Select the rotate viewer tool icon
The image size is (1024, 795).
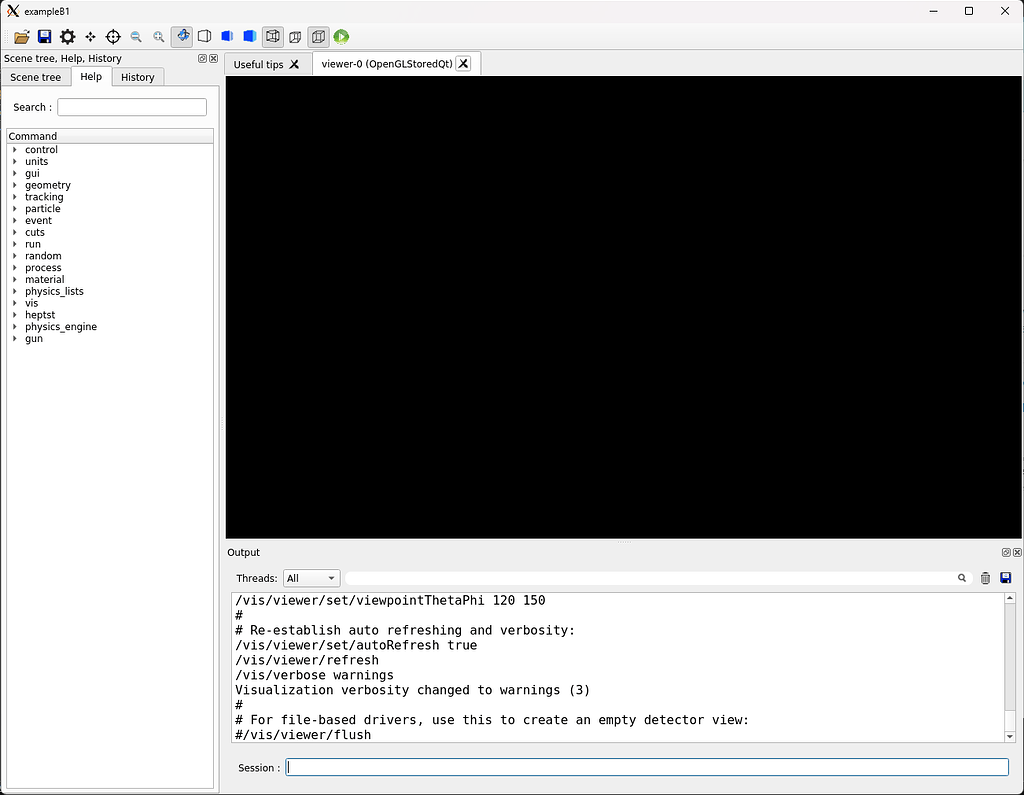pyautogui.click(x=181, y=36)
